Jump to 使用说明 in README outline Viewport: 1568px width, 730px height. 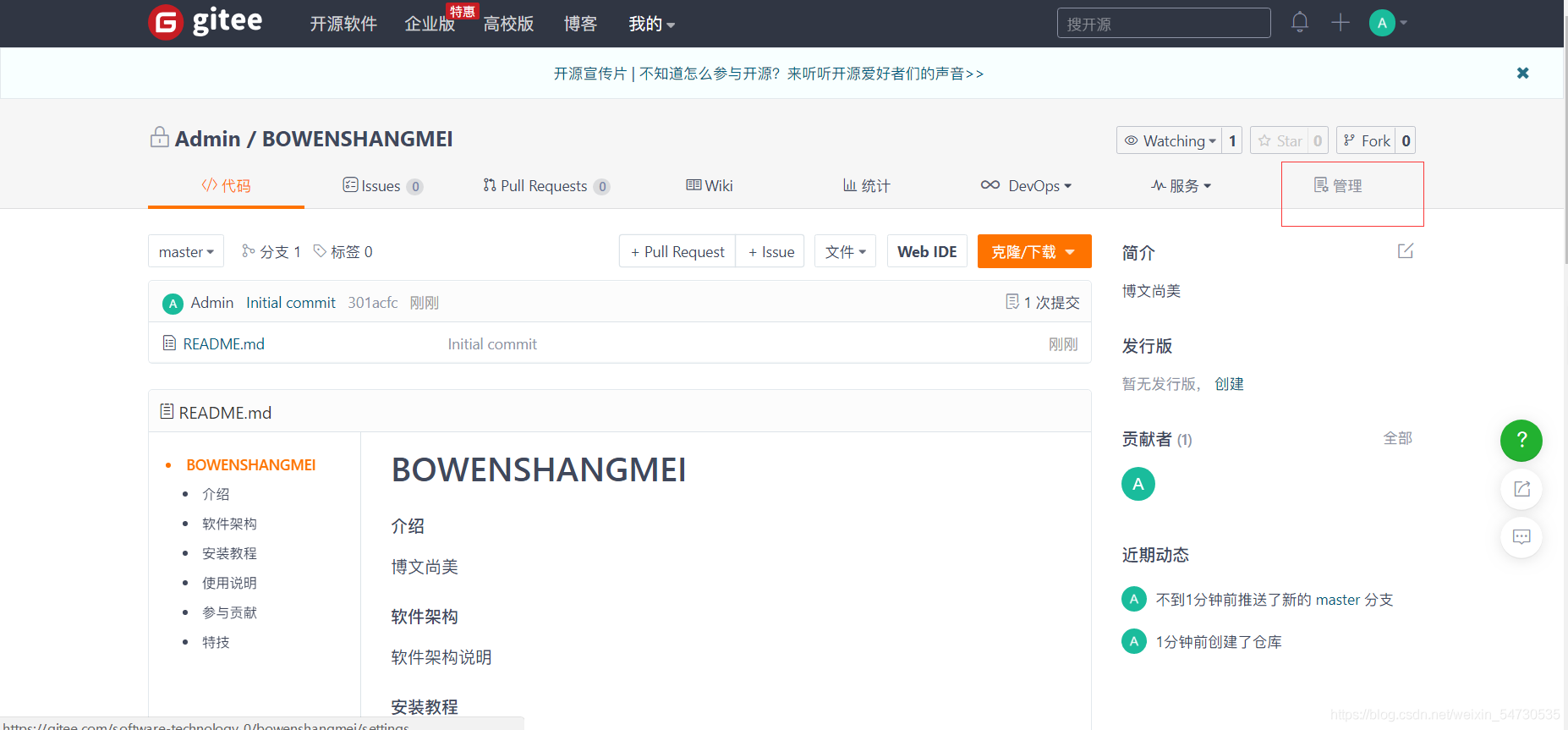[x=229, y=583]
